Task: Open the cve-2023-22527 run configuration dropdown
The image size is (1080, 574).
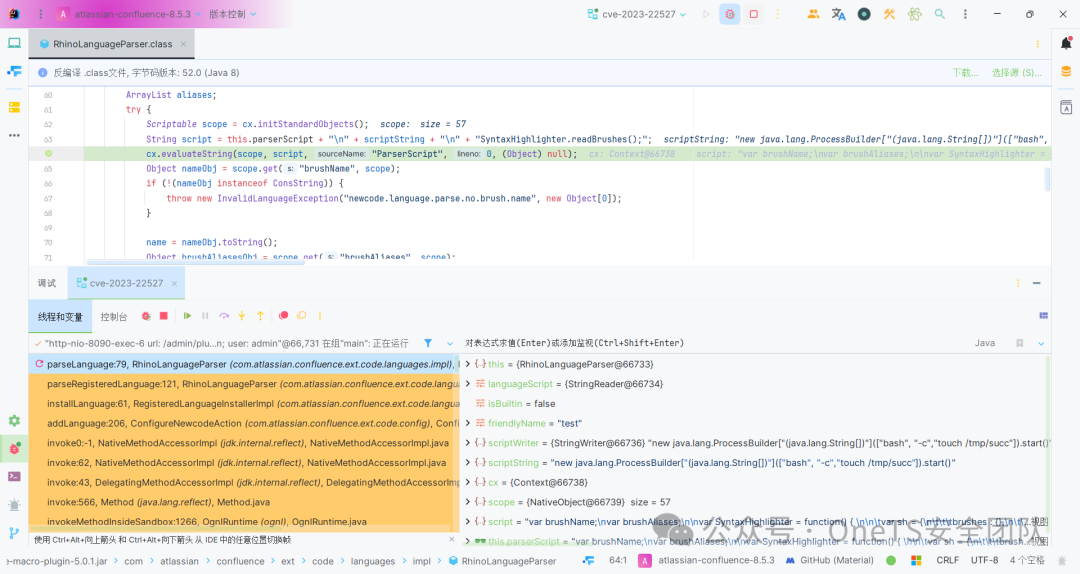Action: coord(637,14)
